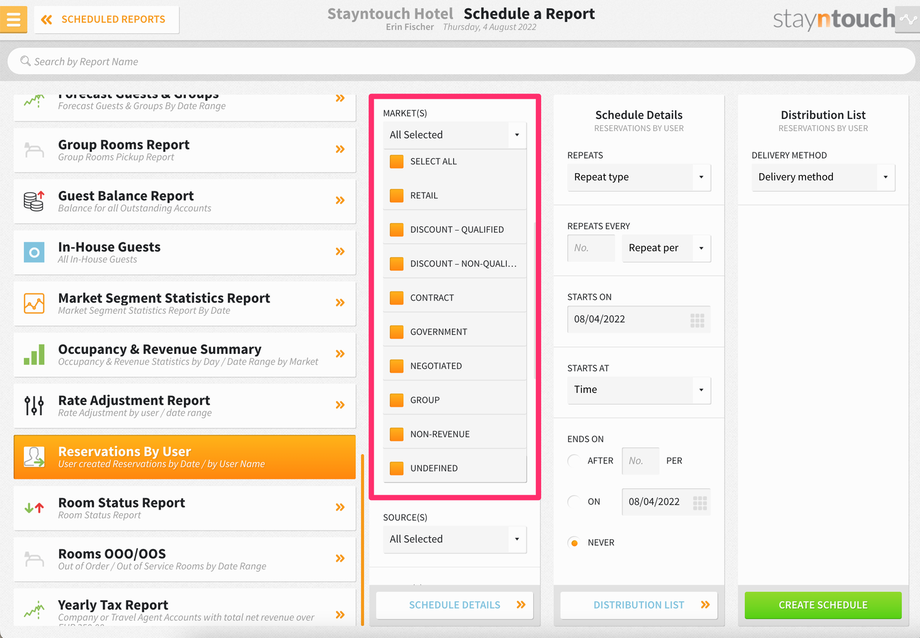This screenshot has height=638, width=920.
Task: Open the Starts On calendar picker icon
Action: click(x=697, y=320)
